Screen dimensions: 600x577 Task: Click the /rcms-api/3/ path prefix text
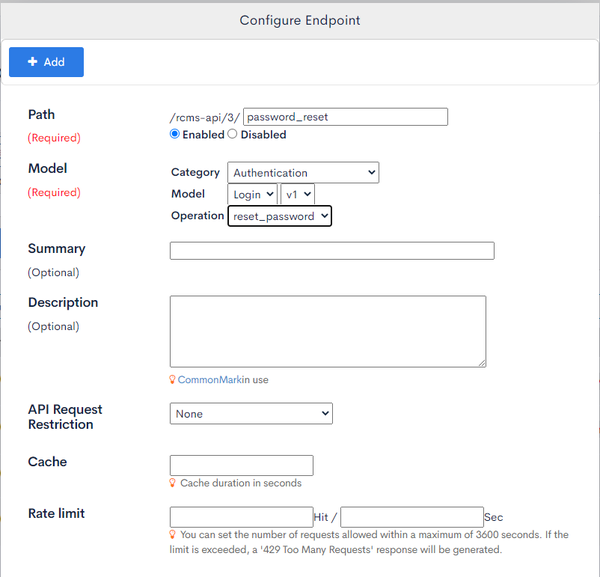pos(205,117)
